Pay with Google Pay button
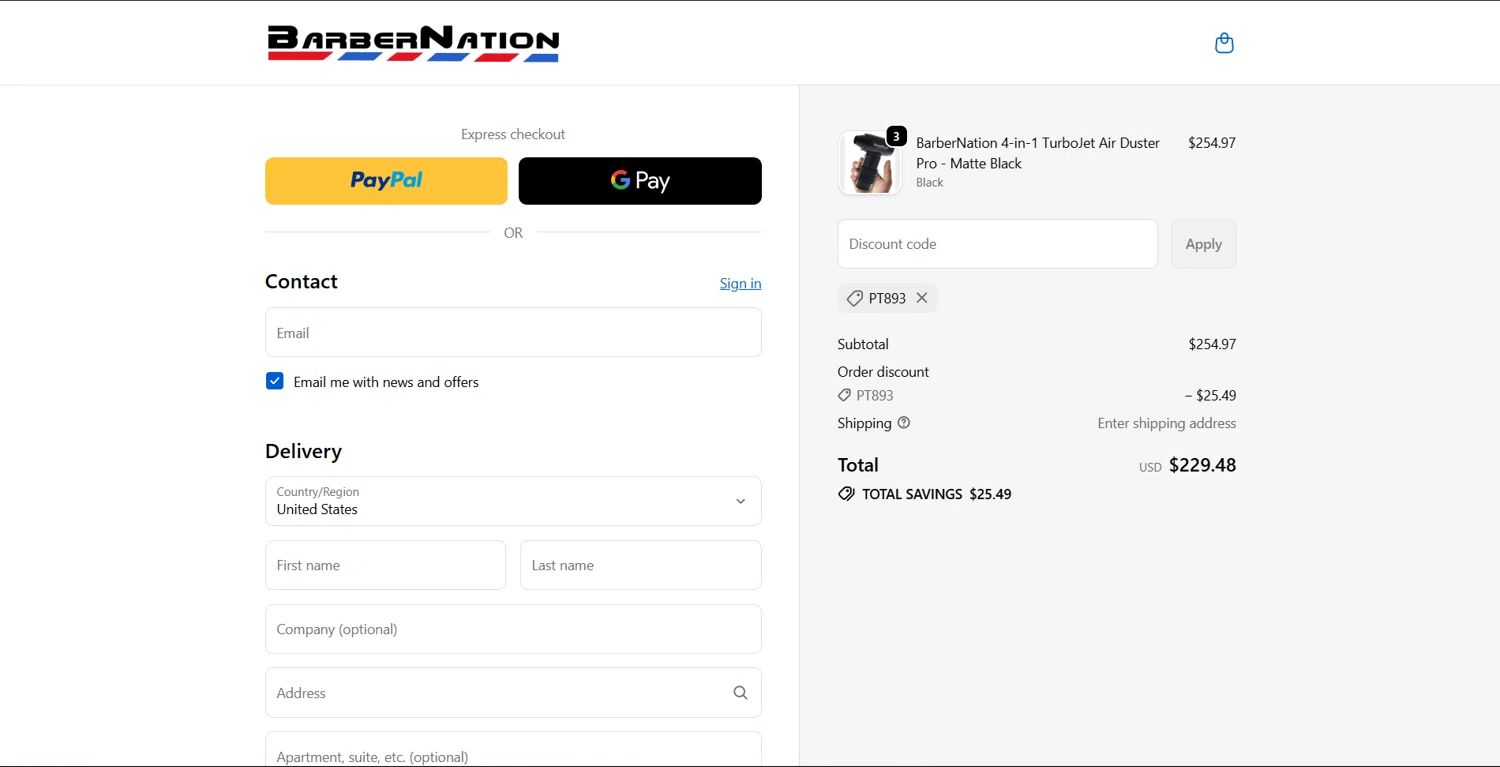 point(640,181)
